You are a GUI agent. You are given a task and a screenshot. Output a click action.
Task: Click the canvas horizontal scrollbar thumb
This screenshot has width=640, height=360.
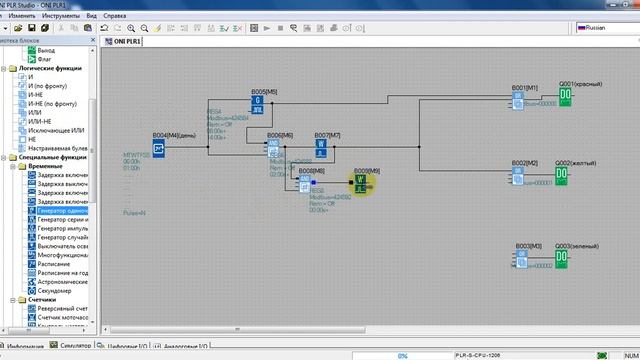tap(238, 329)
